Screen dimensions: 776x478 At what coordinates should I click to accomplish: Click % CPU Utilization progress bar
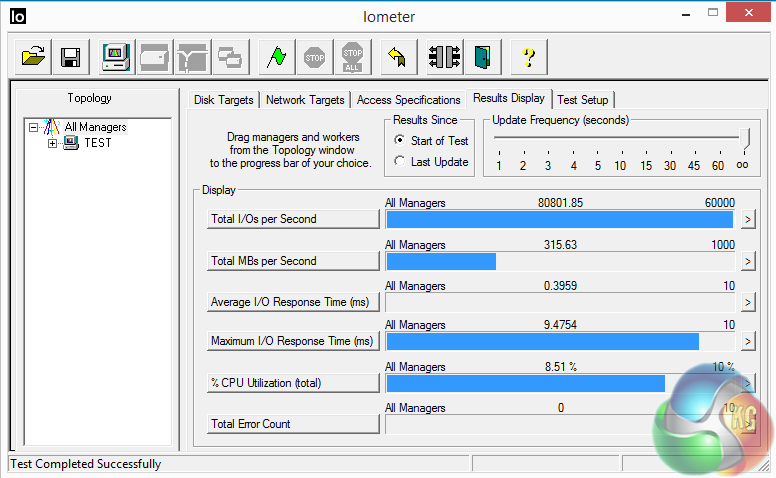(x=560, y=383)
